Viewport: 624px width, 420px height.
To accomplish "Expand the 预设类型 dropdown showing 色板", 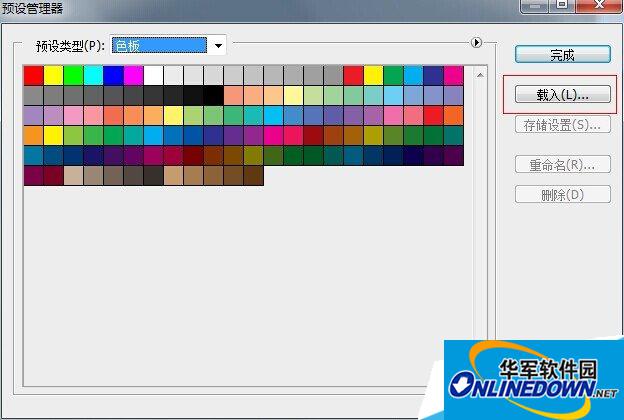I will tap(218, 45).
